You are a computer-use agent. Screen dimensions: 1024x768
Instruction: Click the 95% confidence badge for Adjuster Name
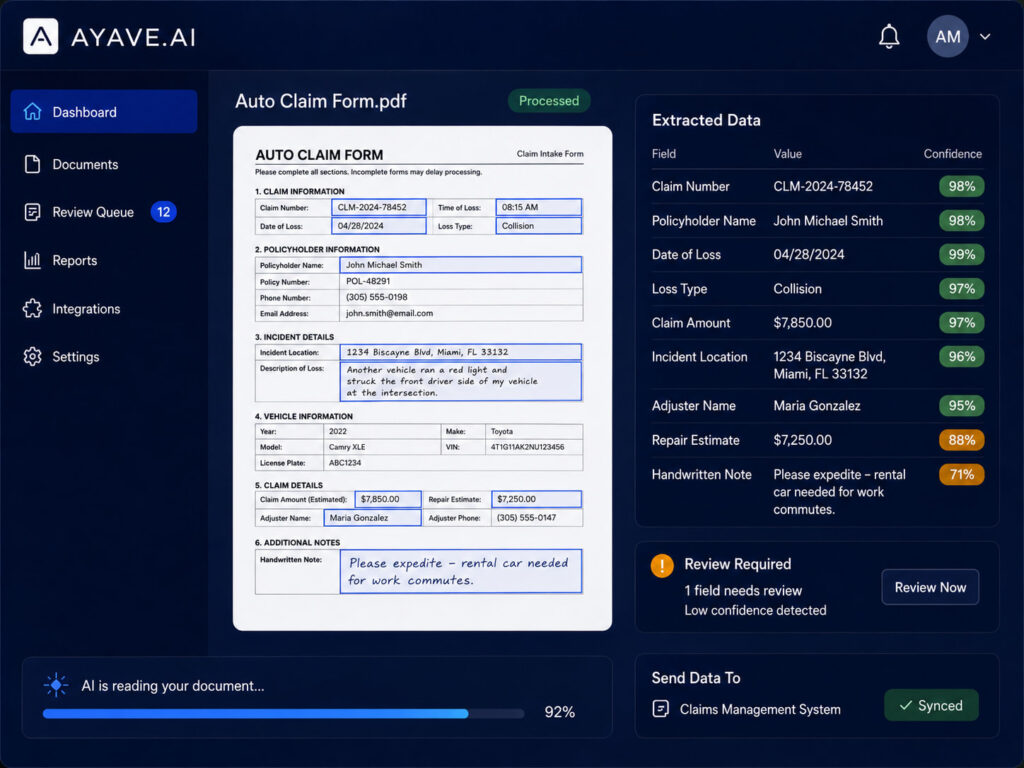point(961,406)
